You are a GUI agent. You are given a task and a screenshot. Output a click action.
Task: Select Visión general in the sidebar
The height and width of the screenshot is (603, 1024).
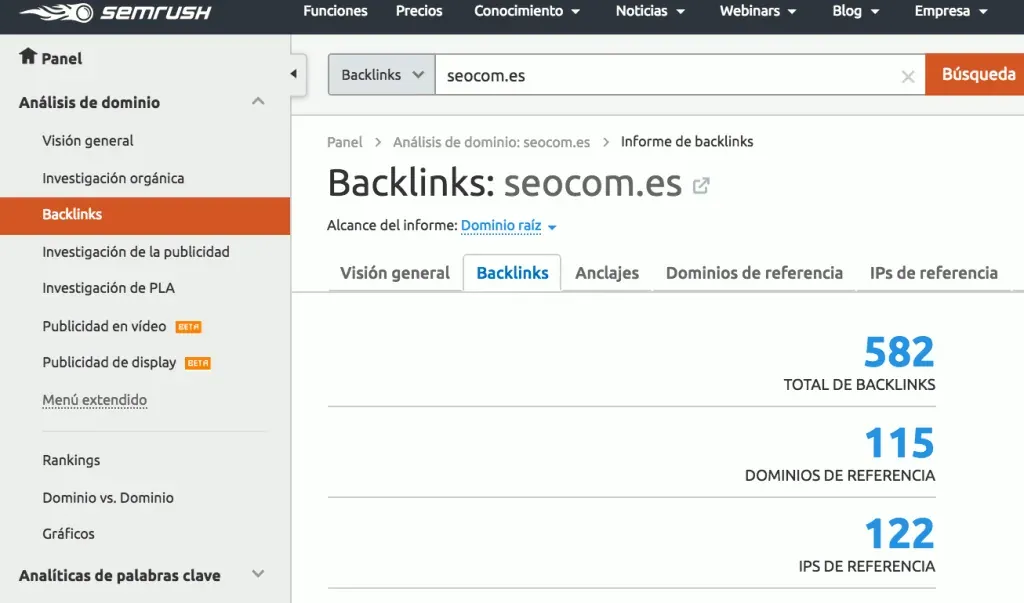[x=88, y=141]
